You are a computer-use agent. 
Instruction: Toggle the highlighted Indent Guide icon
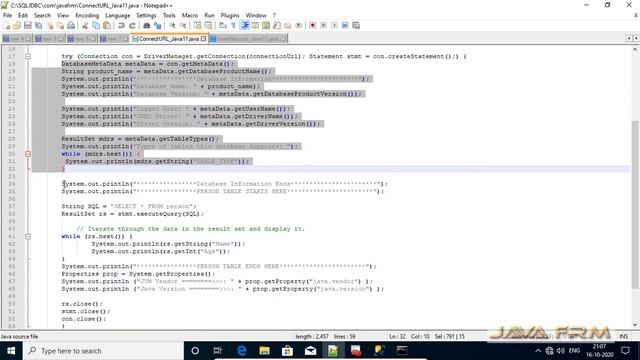[x=244, y=25]
